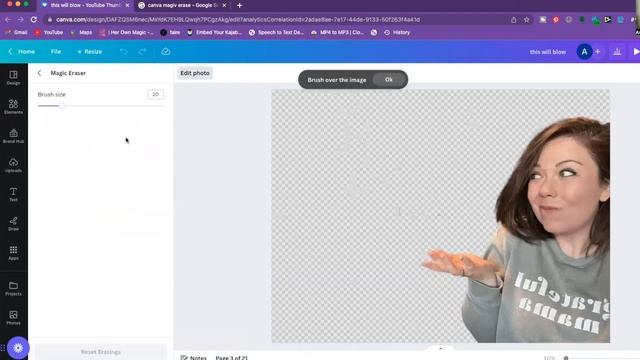Open the faire bookmark
640x360 pixels.
tap(170, 32)
